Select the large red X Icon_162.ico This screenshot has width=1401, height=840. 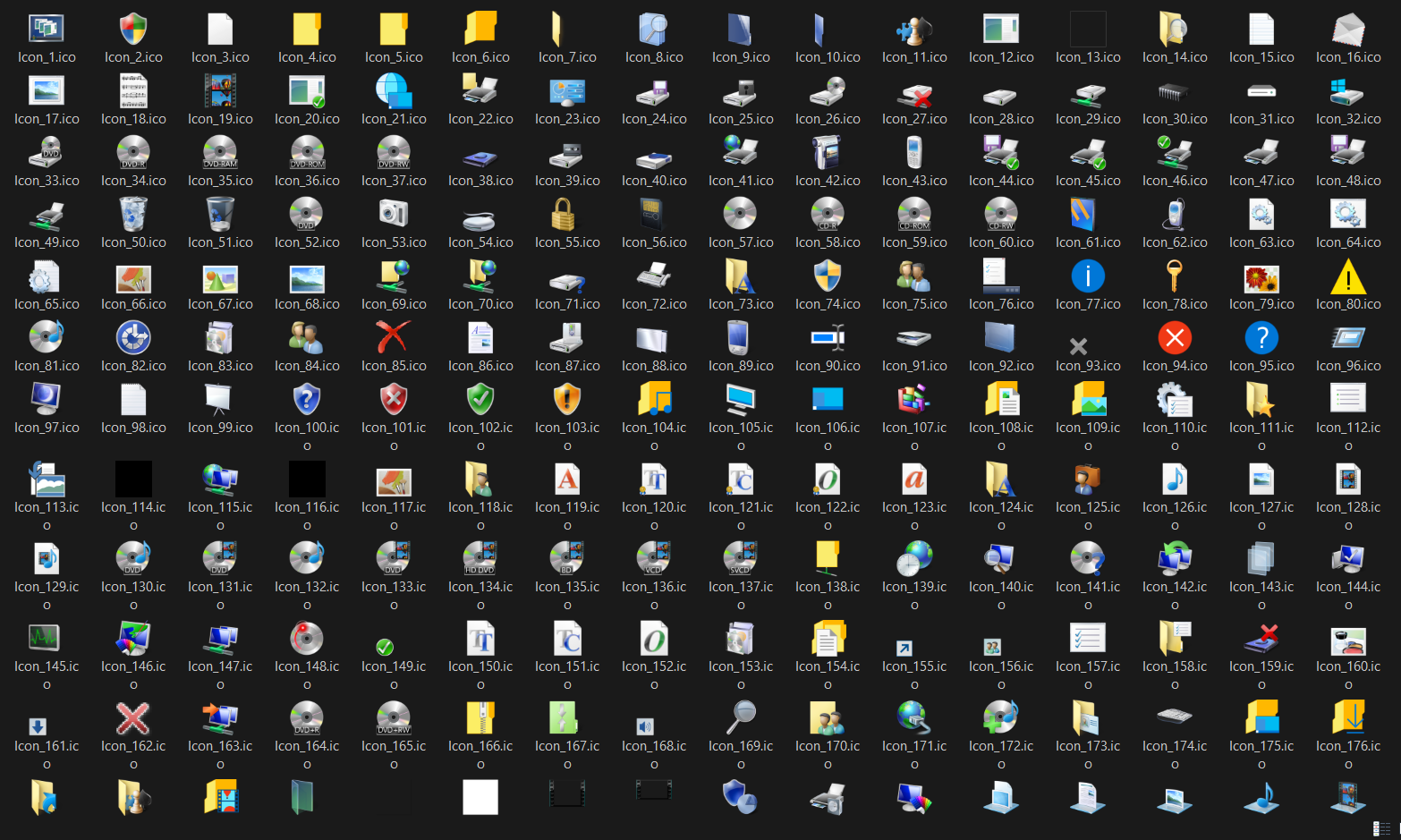133,718
